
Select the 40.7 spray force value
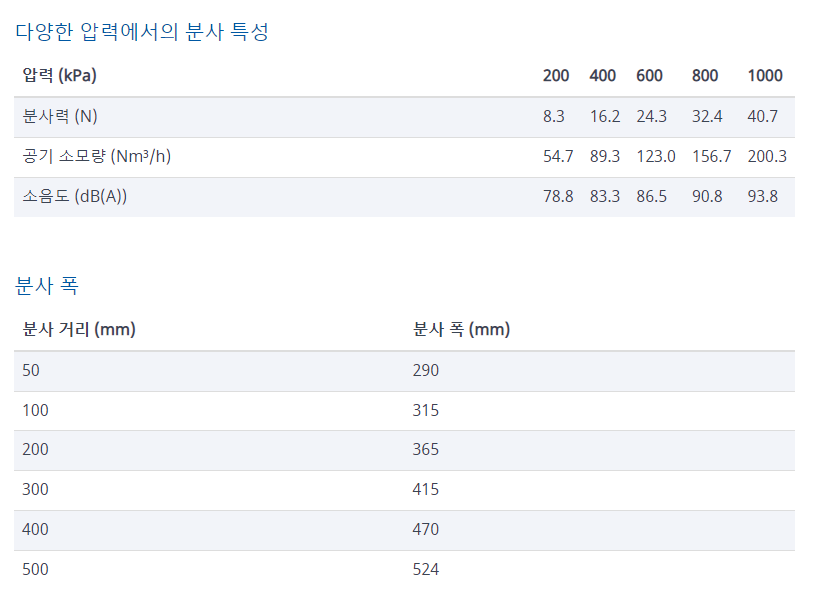tap(762, 117)
